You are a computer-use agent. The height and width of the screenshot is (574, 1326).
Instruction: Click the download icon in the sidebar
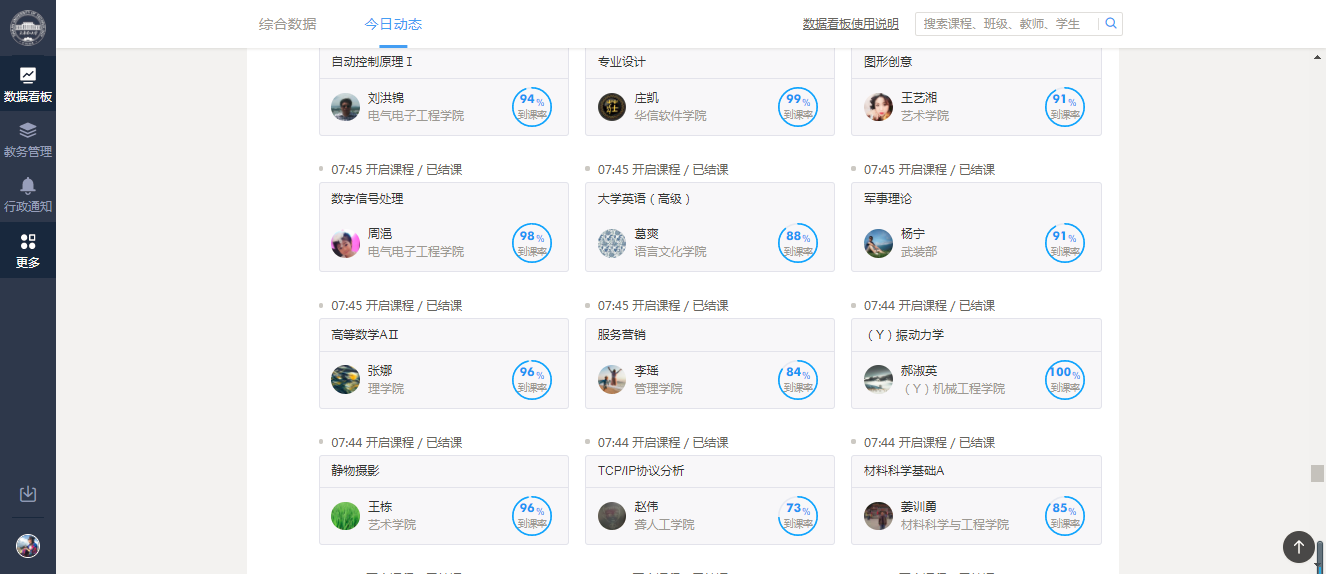(28, 494)
